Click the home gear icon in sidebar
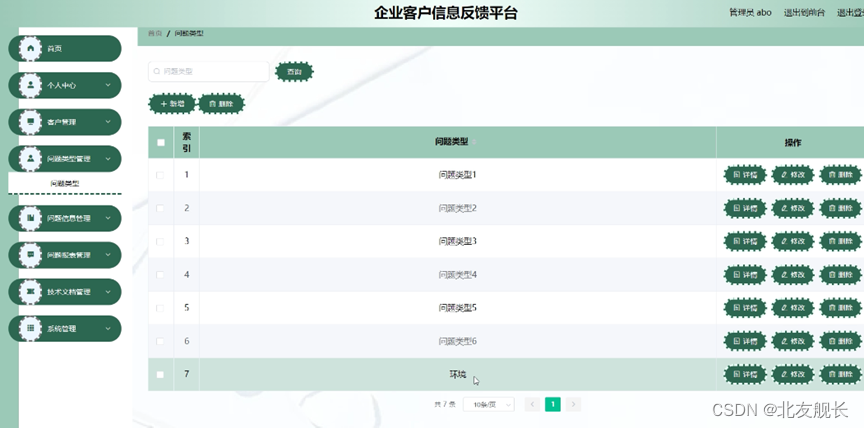Screen dimensions: 864x428 (x=30, y=48)
